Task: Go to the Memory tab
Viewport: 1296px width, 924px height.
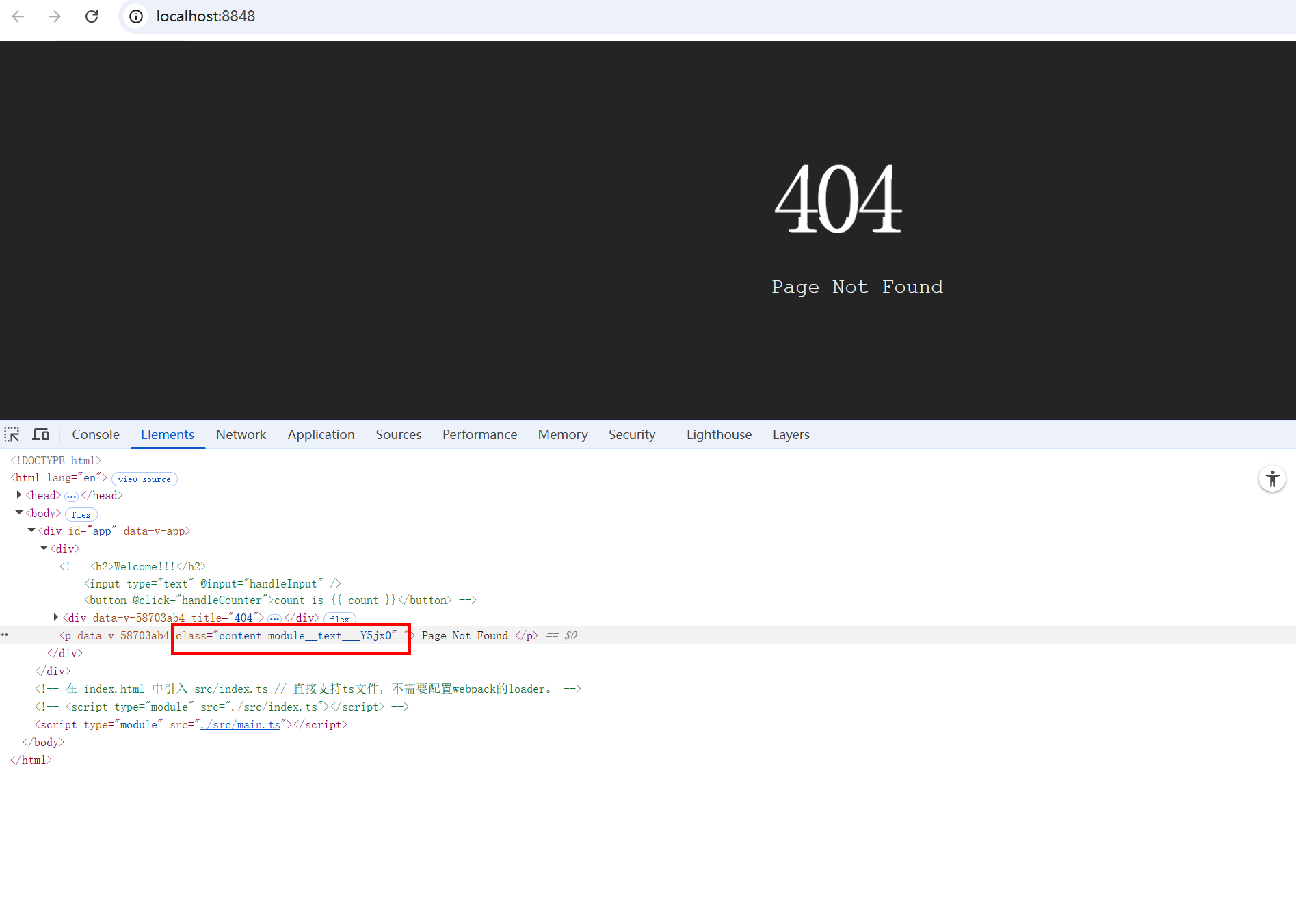Action: (x=563, y=435)
